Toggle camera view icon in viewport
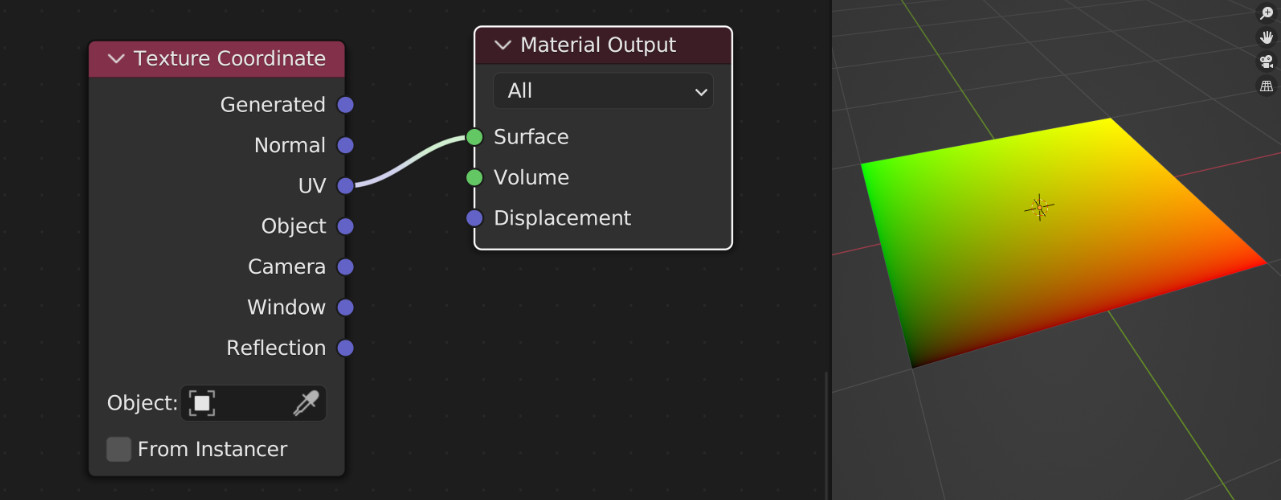 click(x=1266, y=62)
